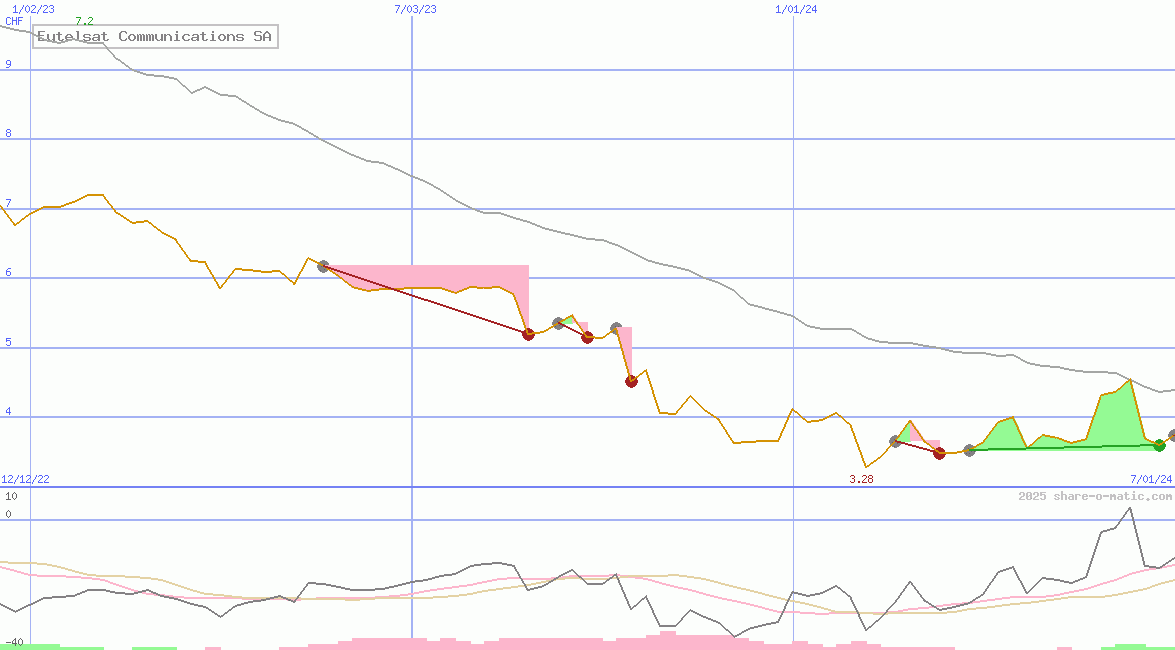The width and height of the screenshot is (1175, 650).
Task: Click the green marker near the right edge
Action: [x=1159, y=445]
